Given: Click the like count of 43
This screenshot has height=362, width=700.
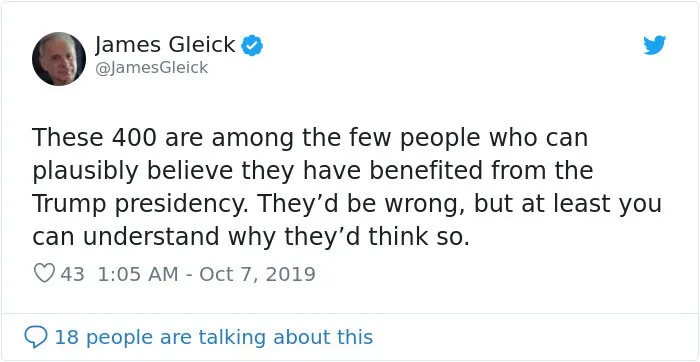Looking at the screenshot, I should (72, 274).
